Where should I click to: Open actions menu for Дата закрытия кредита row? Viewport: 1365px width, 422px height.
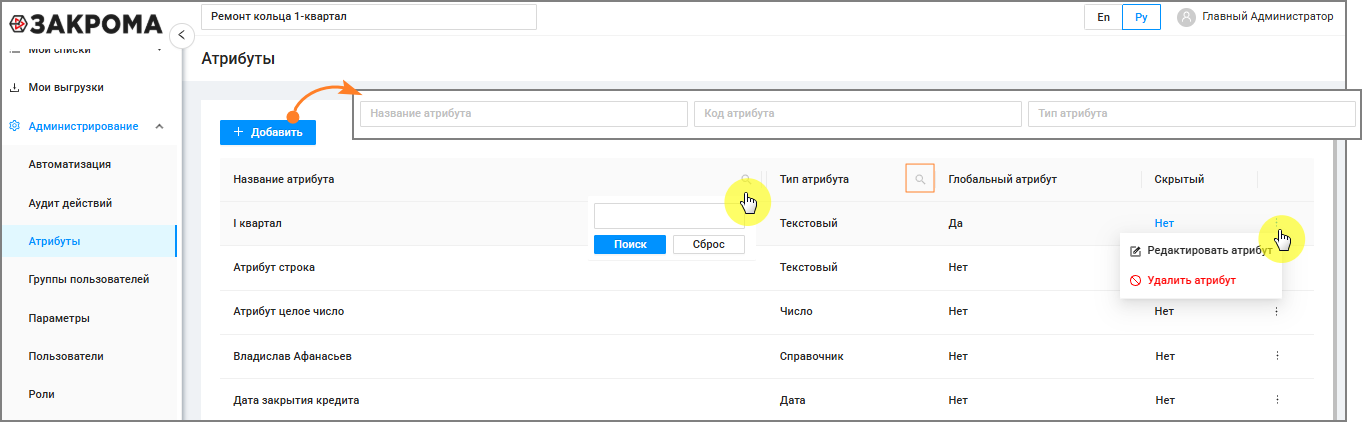pos(1276,400)
